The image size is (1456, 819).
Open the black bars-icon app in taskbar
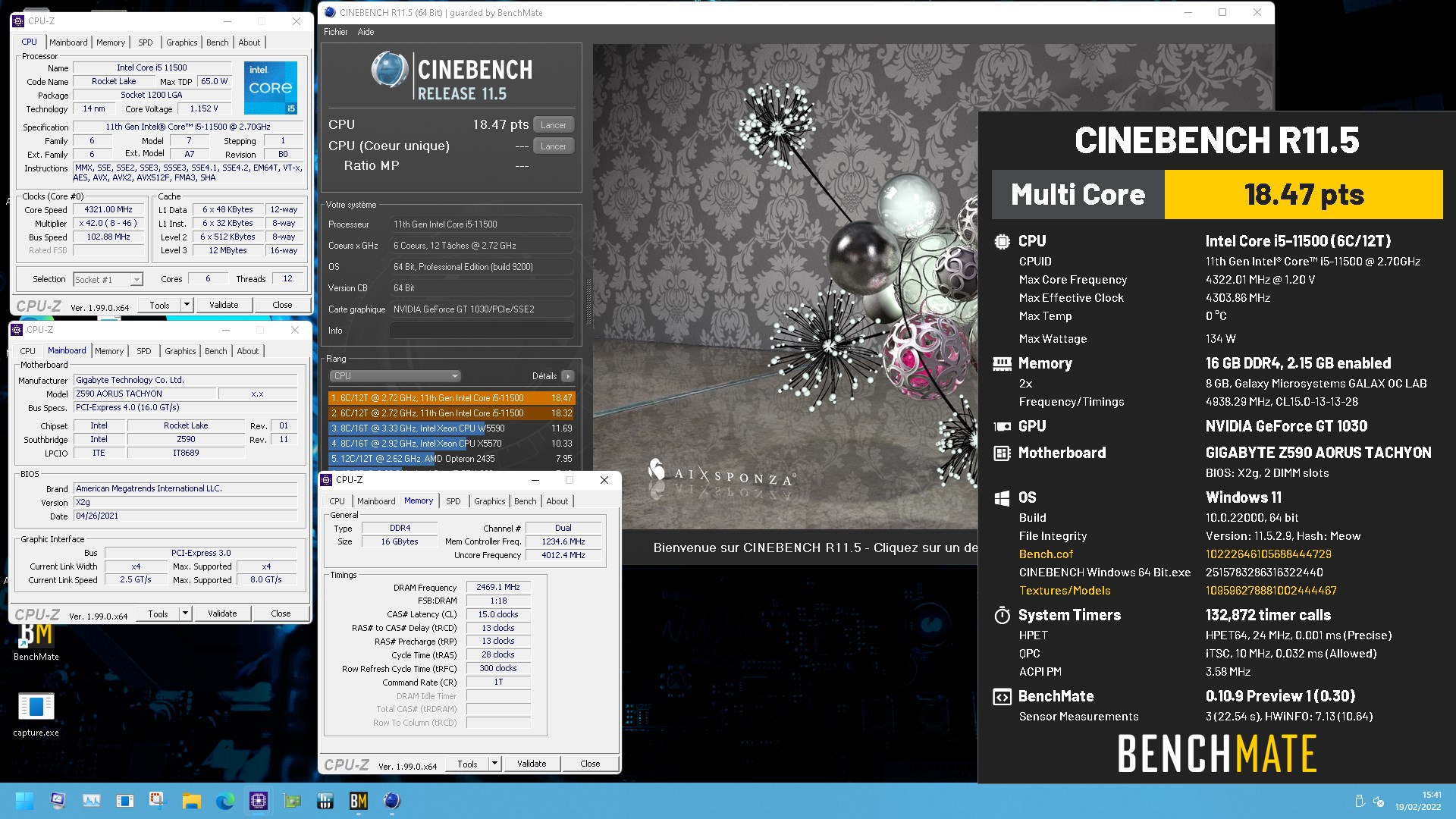click(x=325, y=801)
